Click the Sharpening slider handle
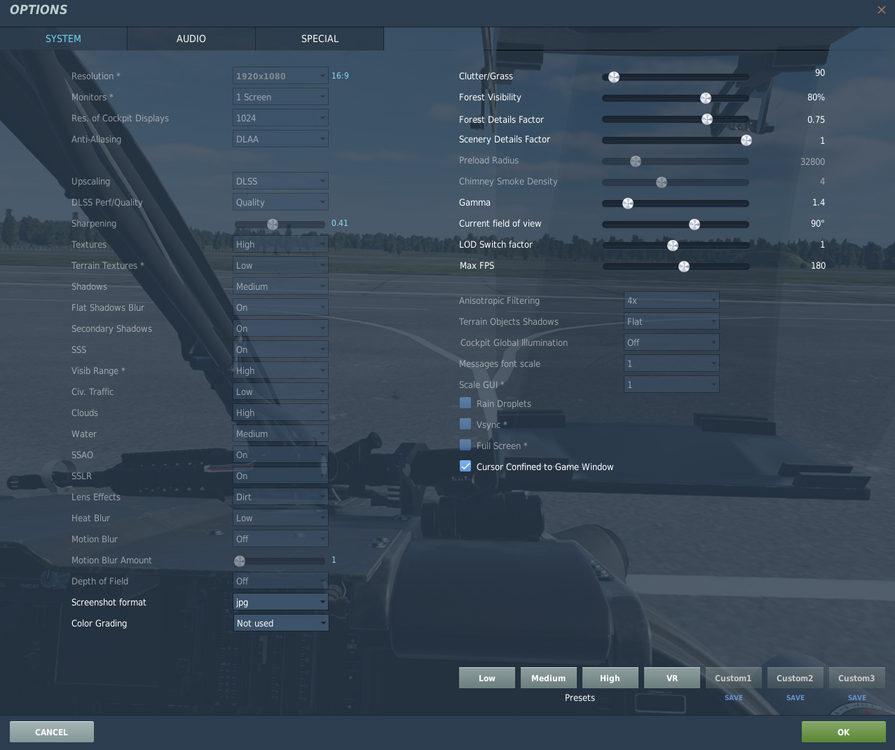 273,224
